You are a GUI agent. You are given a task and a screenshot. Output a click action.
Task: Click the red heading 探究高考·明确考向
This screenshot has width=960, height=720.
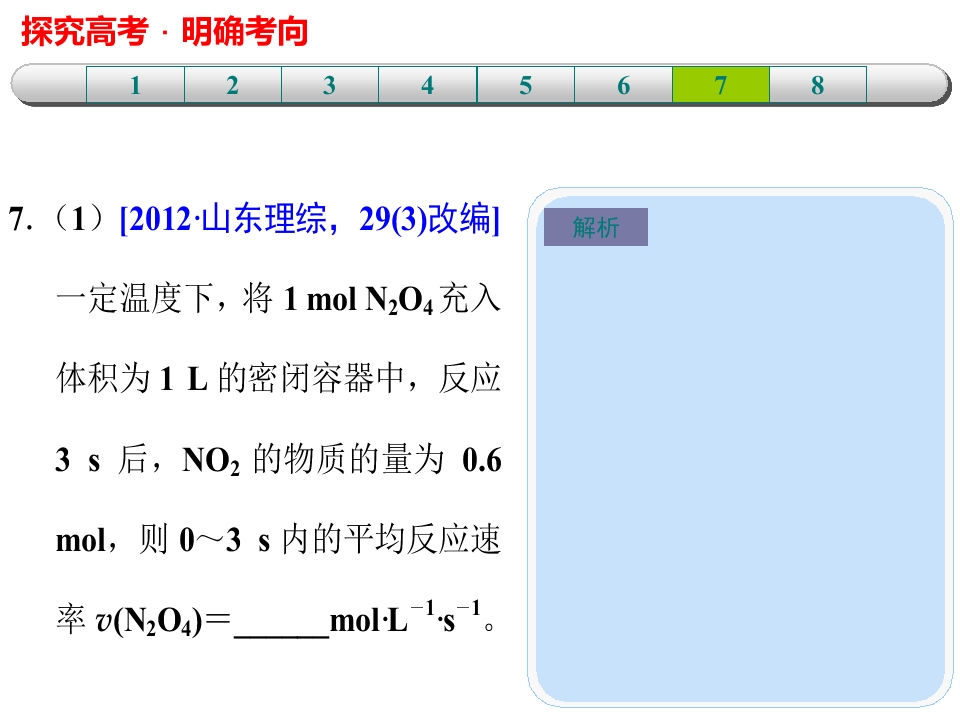pos(165,31)
